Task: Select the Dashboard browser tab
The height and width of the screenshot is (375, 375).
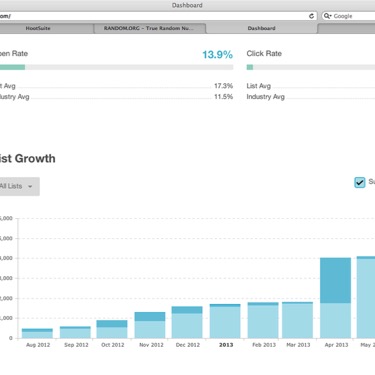Action: pos(262,28)
